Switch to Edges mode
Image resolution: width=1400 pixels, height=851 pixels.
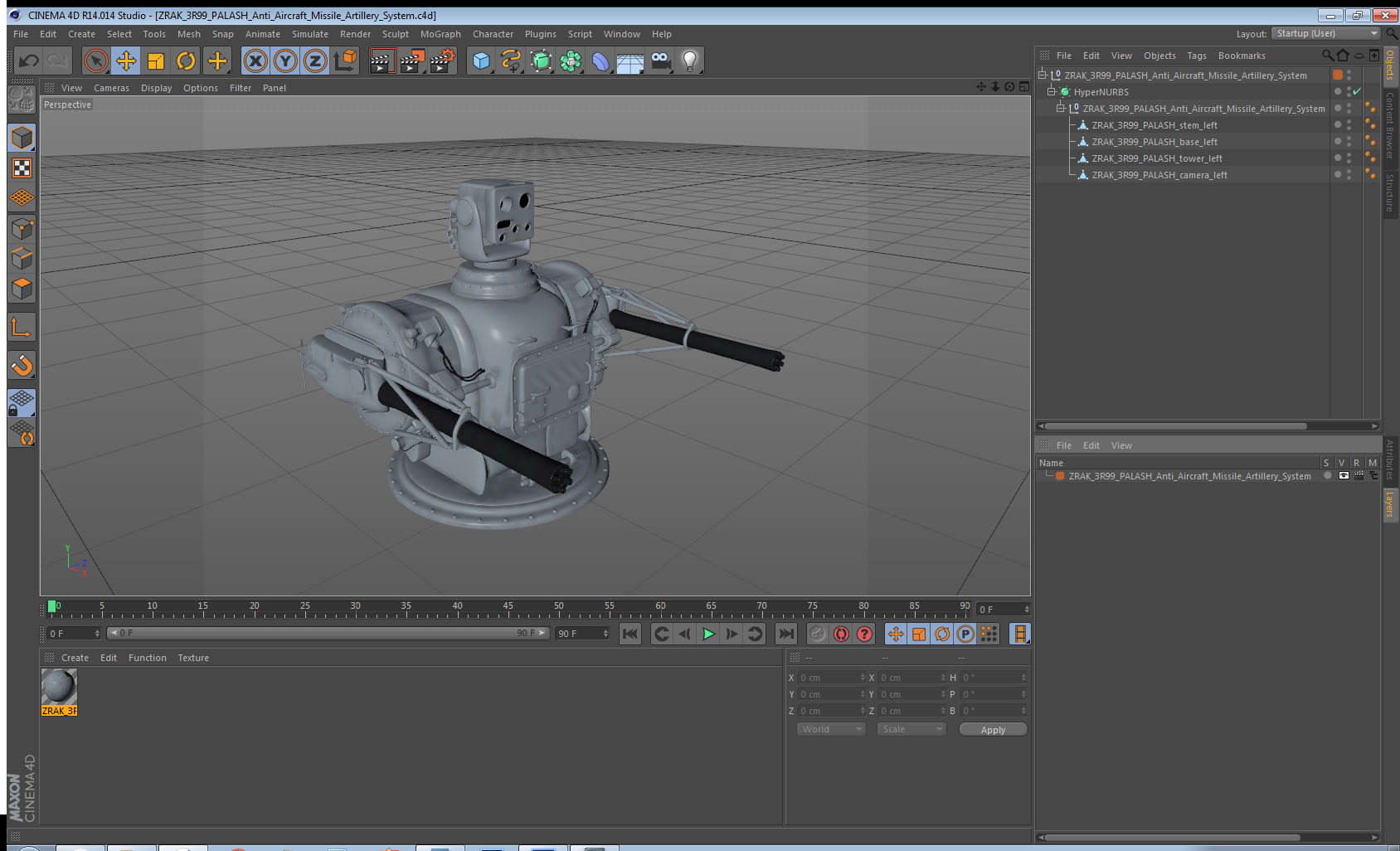[22, 258]
